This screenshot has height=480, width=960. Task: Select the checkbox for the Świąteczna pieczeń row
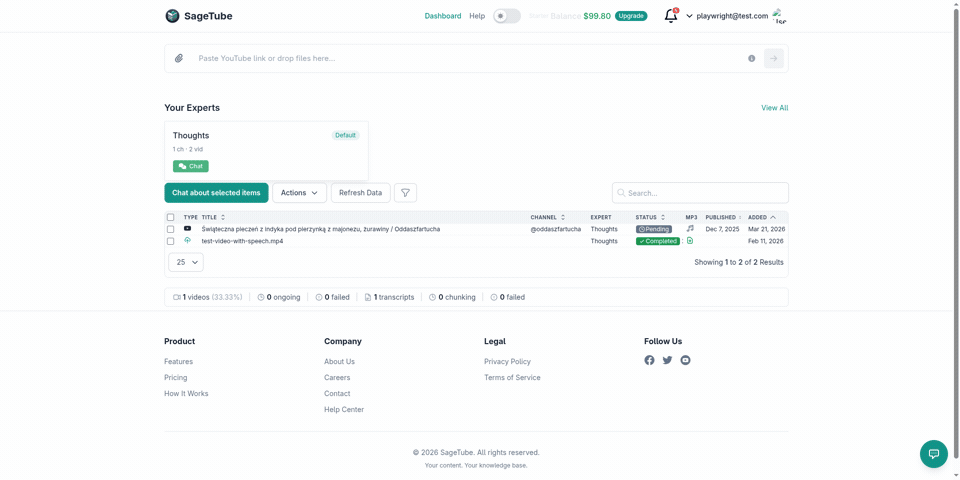pyautogui.click(x=171, y=229)
